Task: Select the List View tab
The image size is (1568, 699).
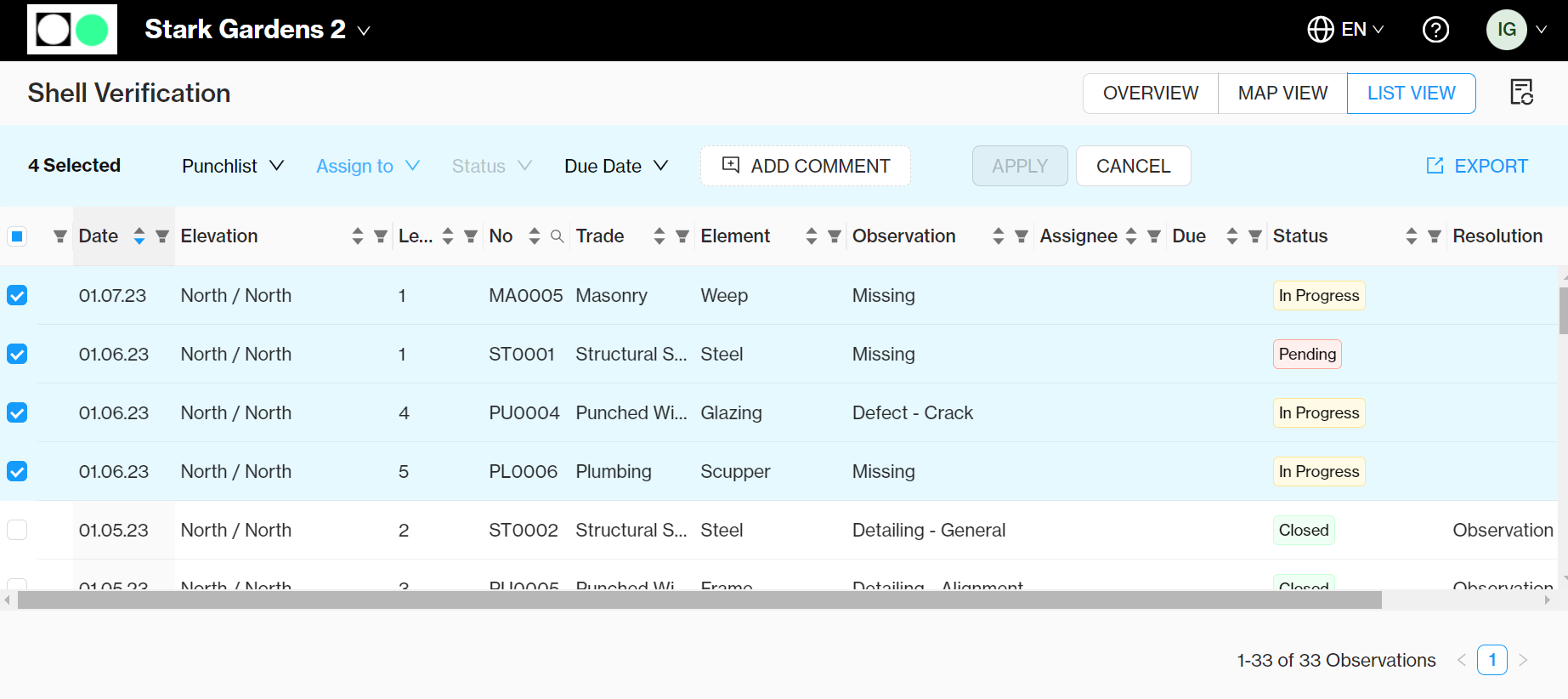Action: pyautogui.click(x=1412, y=93)
